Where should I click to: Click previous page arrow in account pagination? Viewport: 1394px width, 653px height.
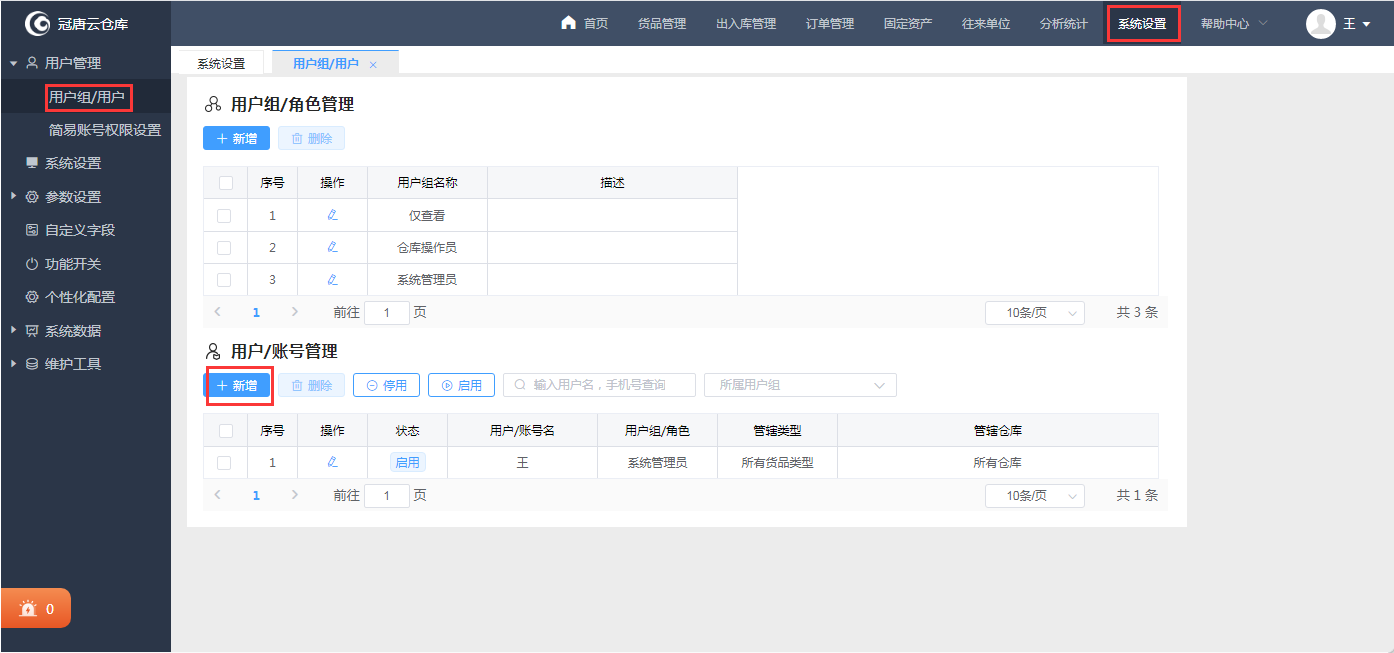217,494
